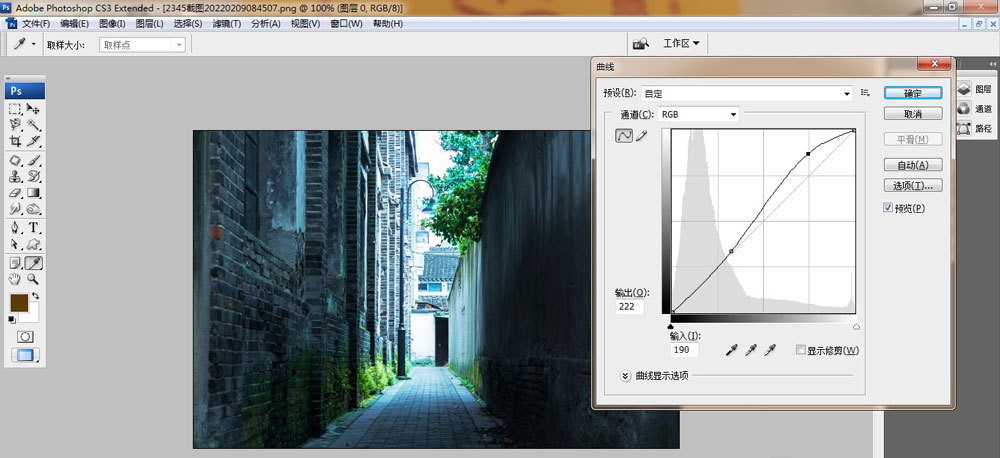Screen dimensions: 1000x458
Task: Open the 图层 (Layers) panel icon
Action: 975,89
